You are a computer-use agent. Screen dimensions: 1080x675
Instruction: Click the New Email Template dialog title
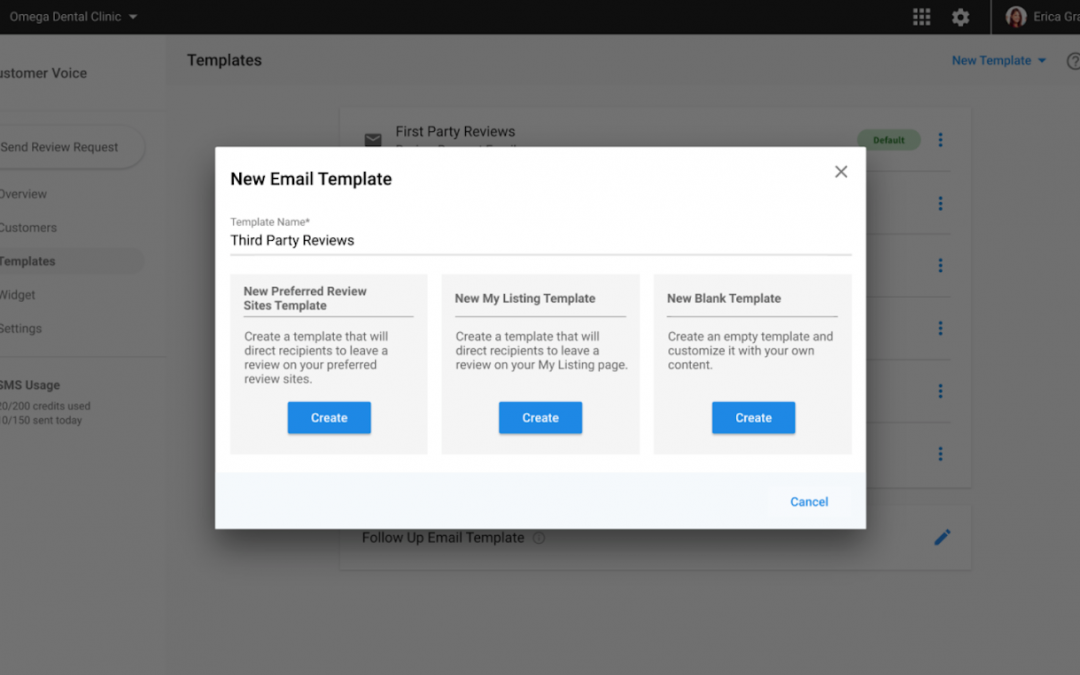(x=311, y=179)
